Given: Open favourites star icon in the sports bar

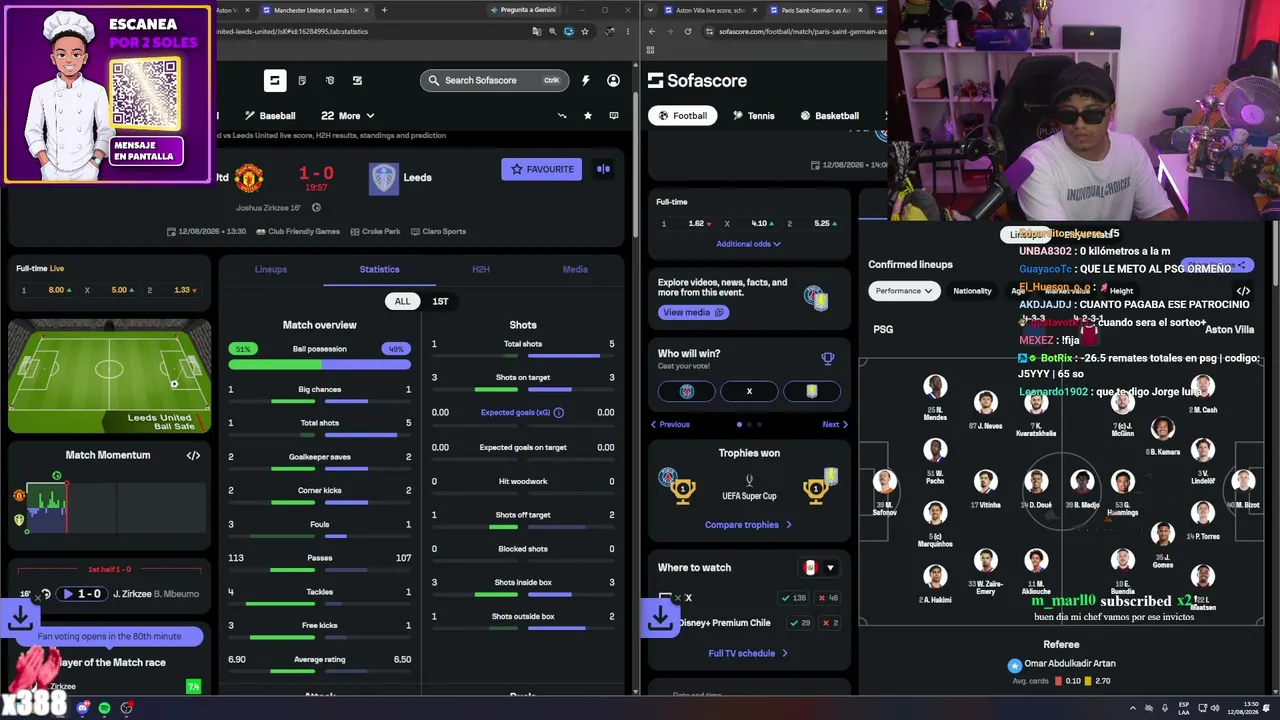Looking at the screenshot, I should coord(588,116).
